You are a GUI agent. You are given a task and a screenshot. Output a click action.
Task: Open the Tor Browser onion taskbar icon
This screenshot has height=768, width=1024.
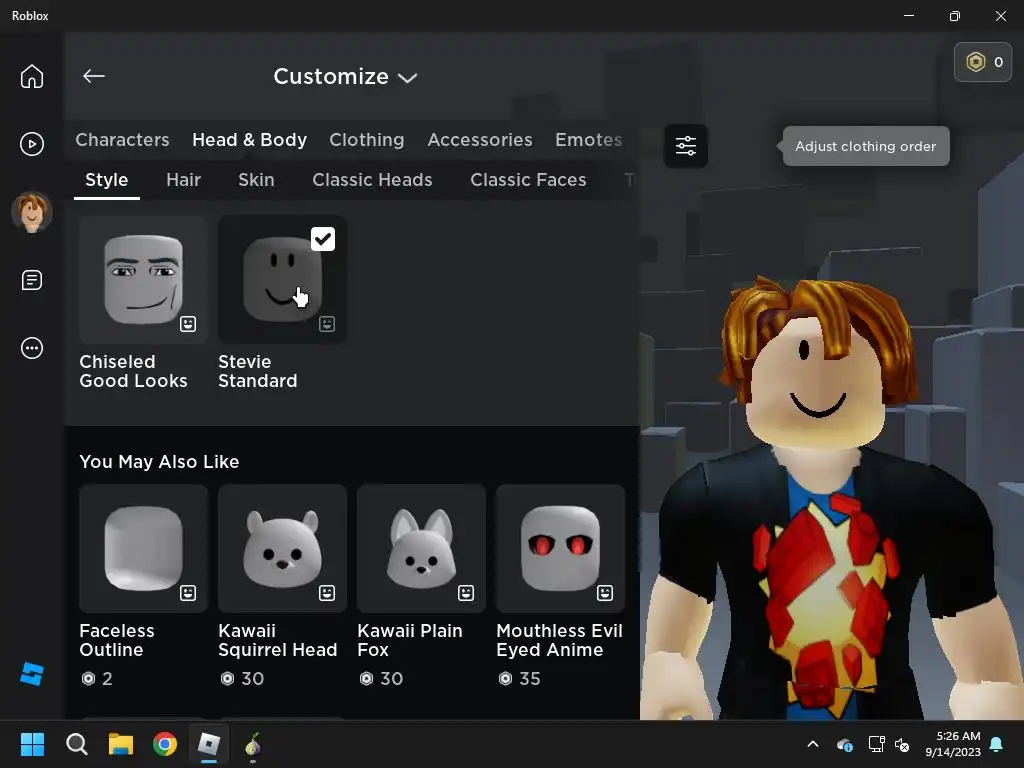click(x=253, y=744)
